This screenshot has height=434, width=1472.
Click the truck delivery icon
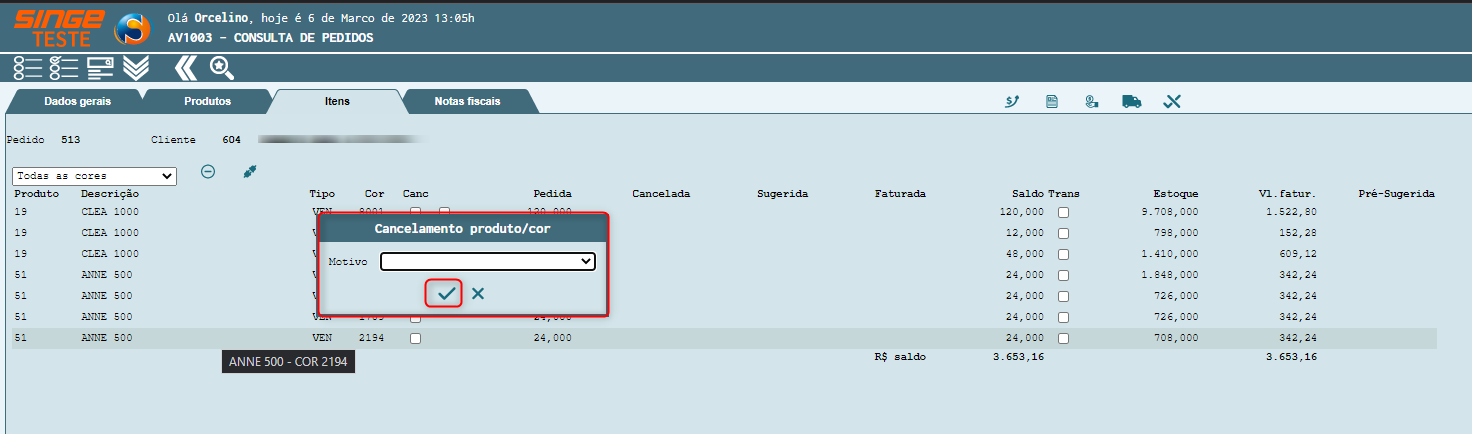(1131, 102)
